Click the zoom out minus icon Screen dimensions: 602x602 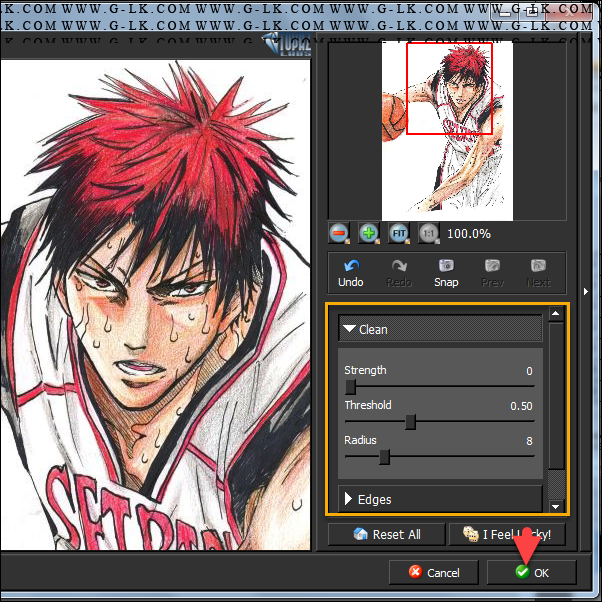339,233
